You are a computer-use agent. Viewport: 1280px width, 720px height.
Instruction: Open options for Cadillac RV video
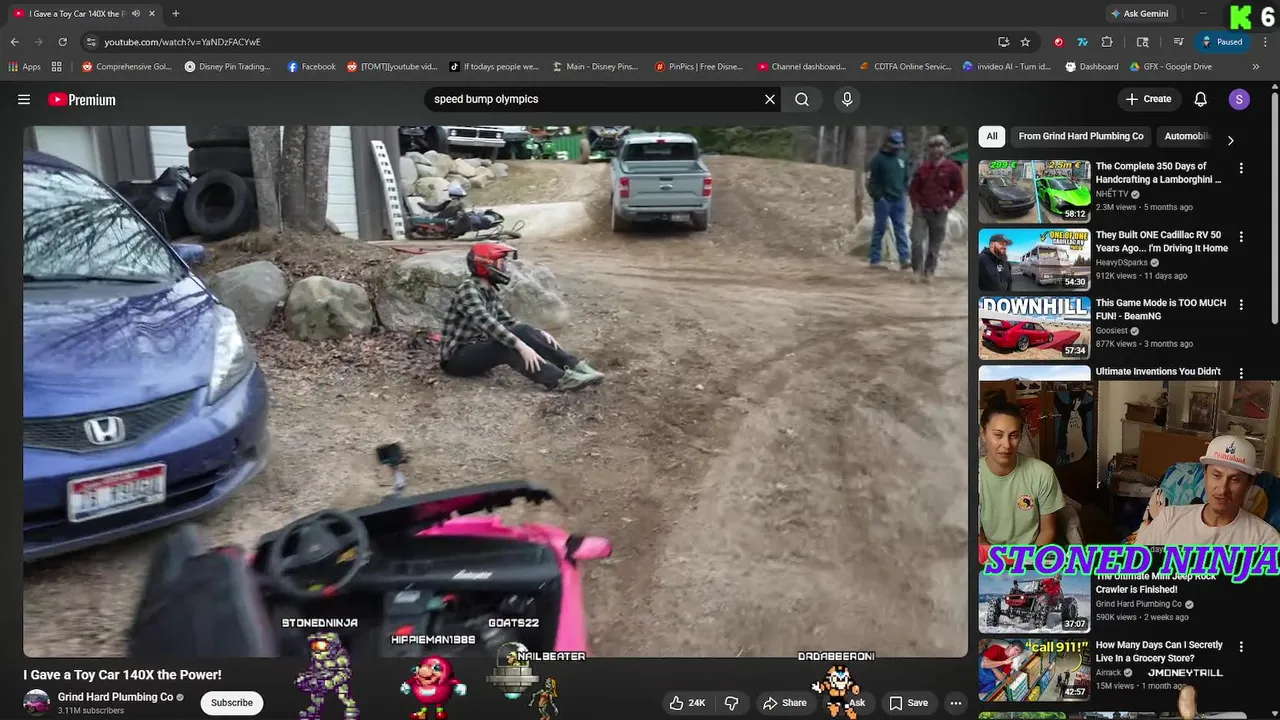(1241, 237)
